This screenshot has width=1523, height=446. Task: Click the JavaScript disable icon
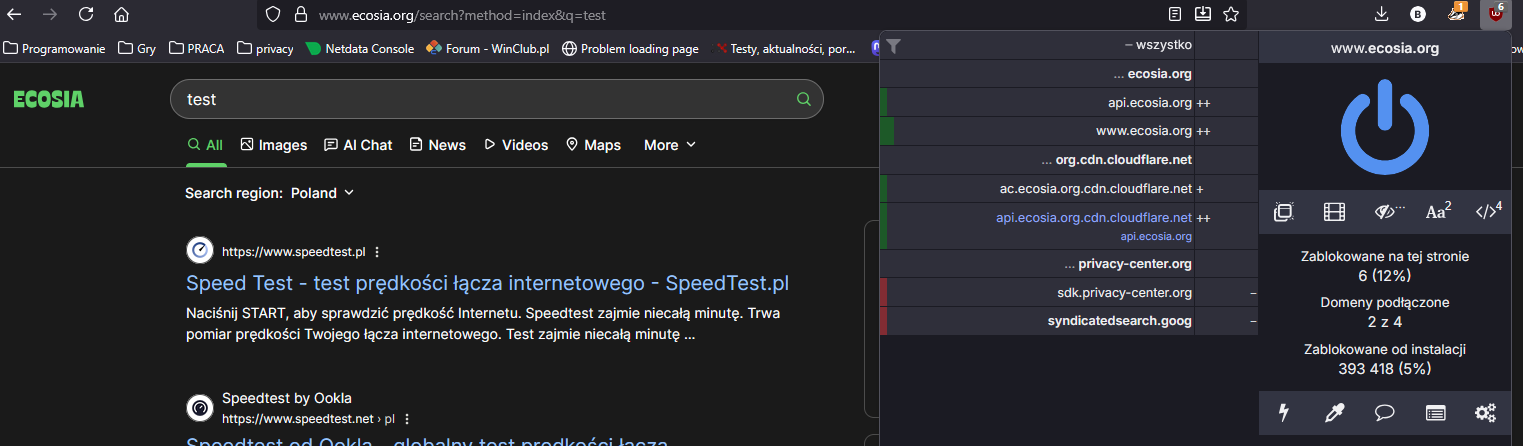pyautogui.click(x=1488, y=212)
